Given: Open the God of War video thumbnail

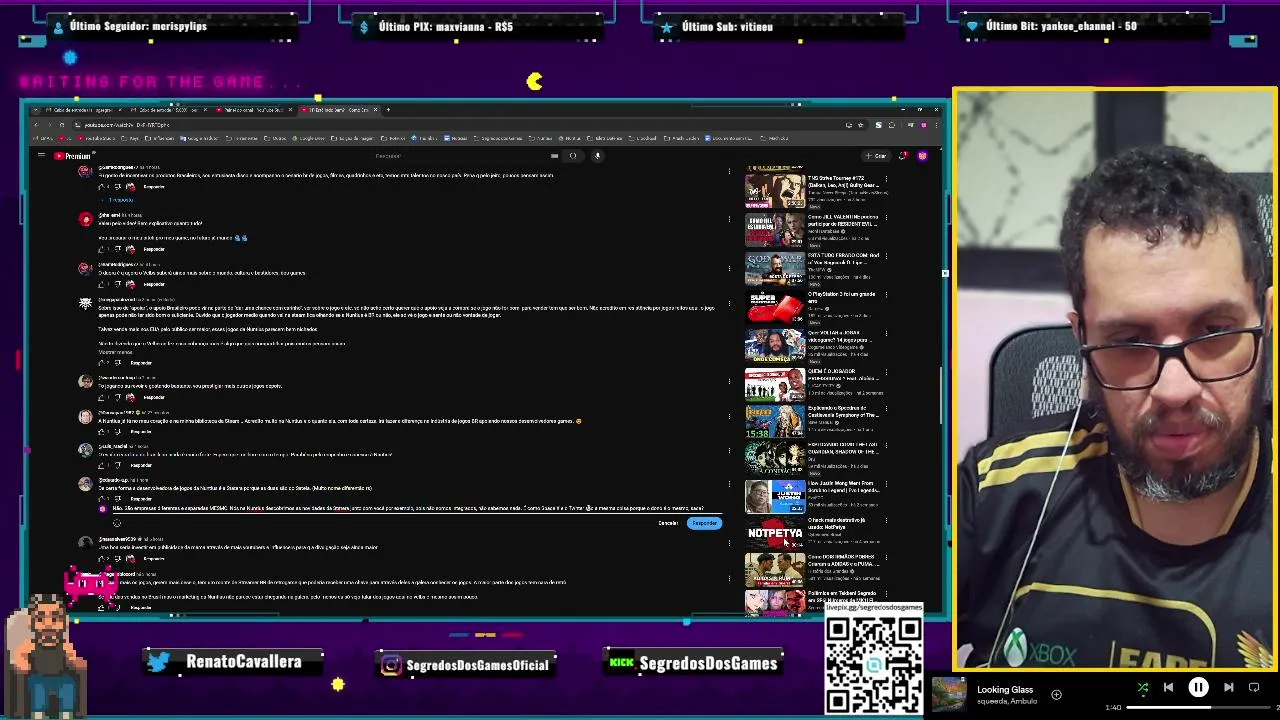Looking at the screenshot, I should click(x=774, y=267).
